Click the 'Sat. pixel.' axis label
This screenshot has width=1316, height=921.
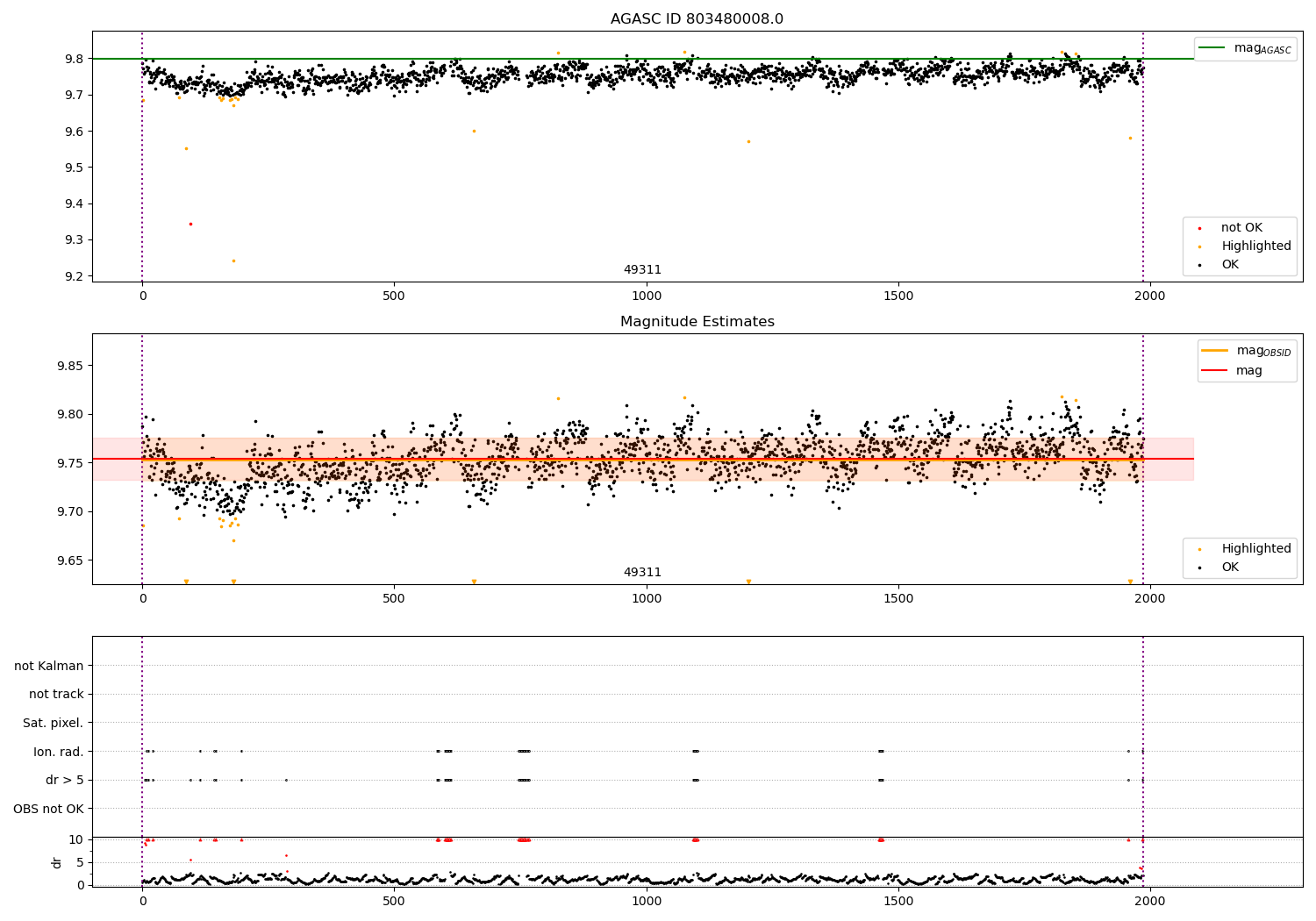(54, 723)
